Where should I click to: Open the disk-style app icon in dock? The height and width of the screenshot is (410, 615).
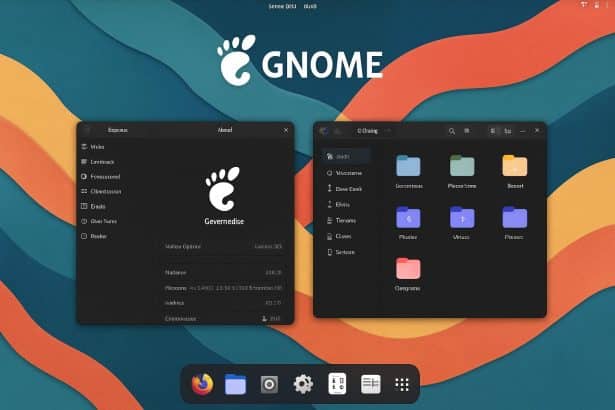click(x=269, y=384)
